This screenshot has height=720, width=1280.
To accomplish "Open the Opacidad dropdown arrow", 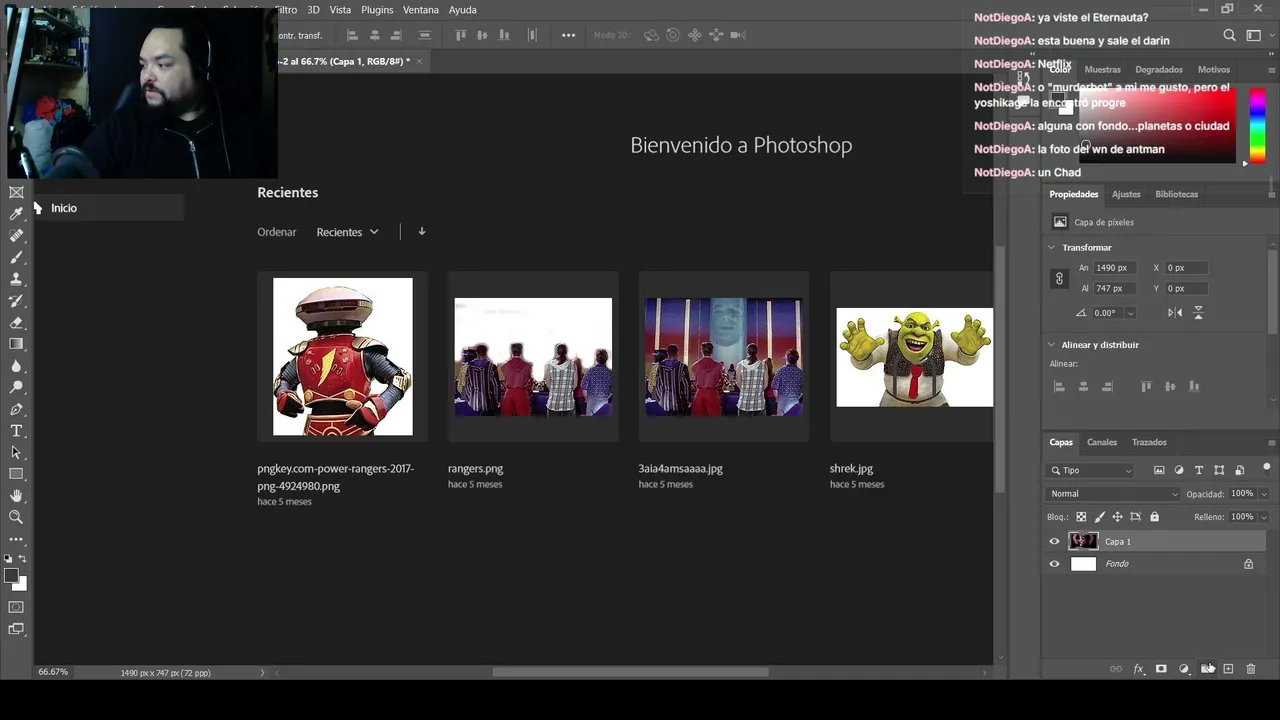I will 1264,494.
